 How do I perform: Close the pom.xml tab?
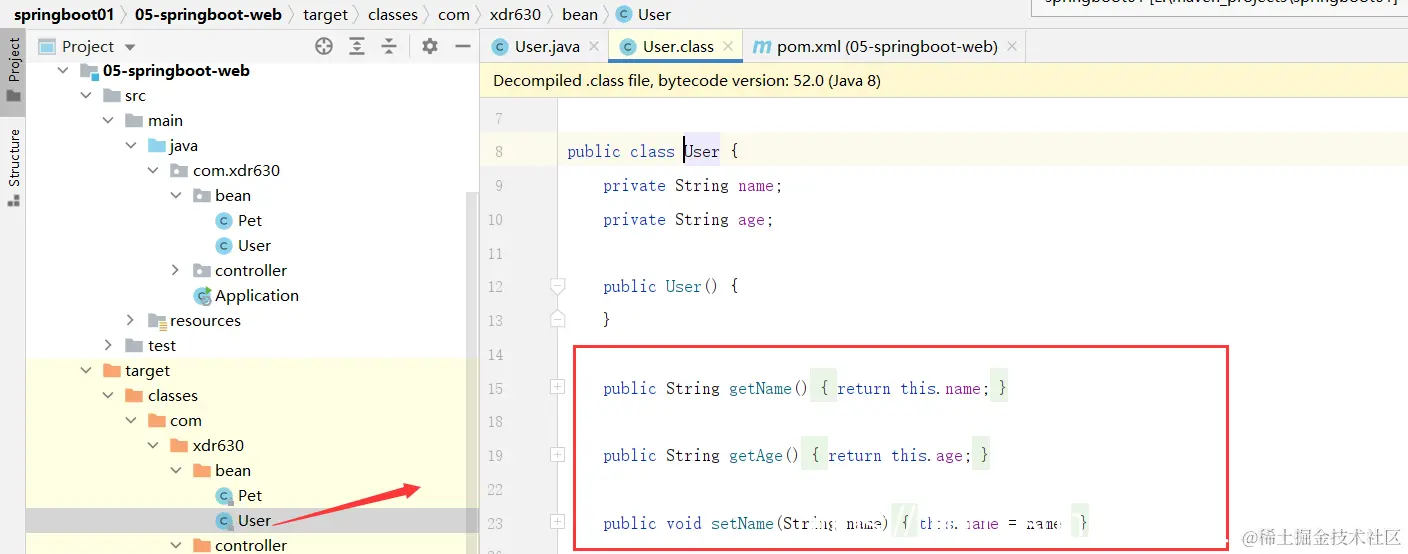click(1012, 46)
